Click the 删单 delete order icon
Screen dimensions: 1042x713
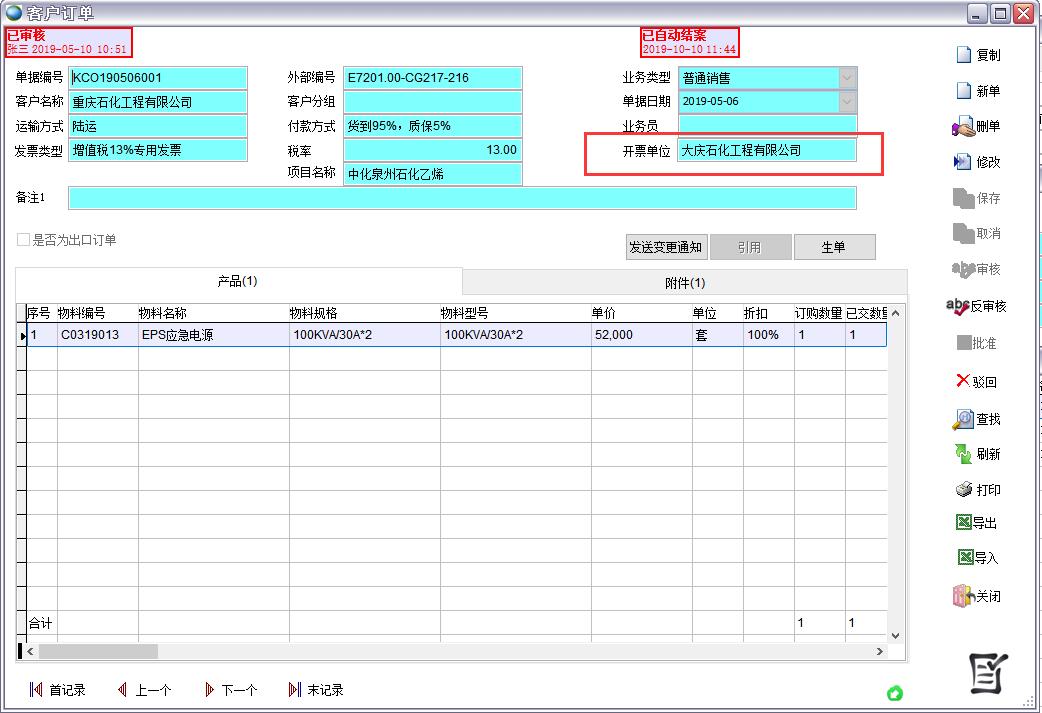click(963, 127)
